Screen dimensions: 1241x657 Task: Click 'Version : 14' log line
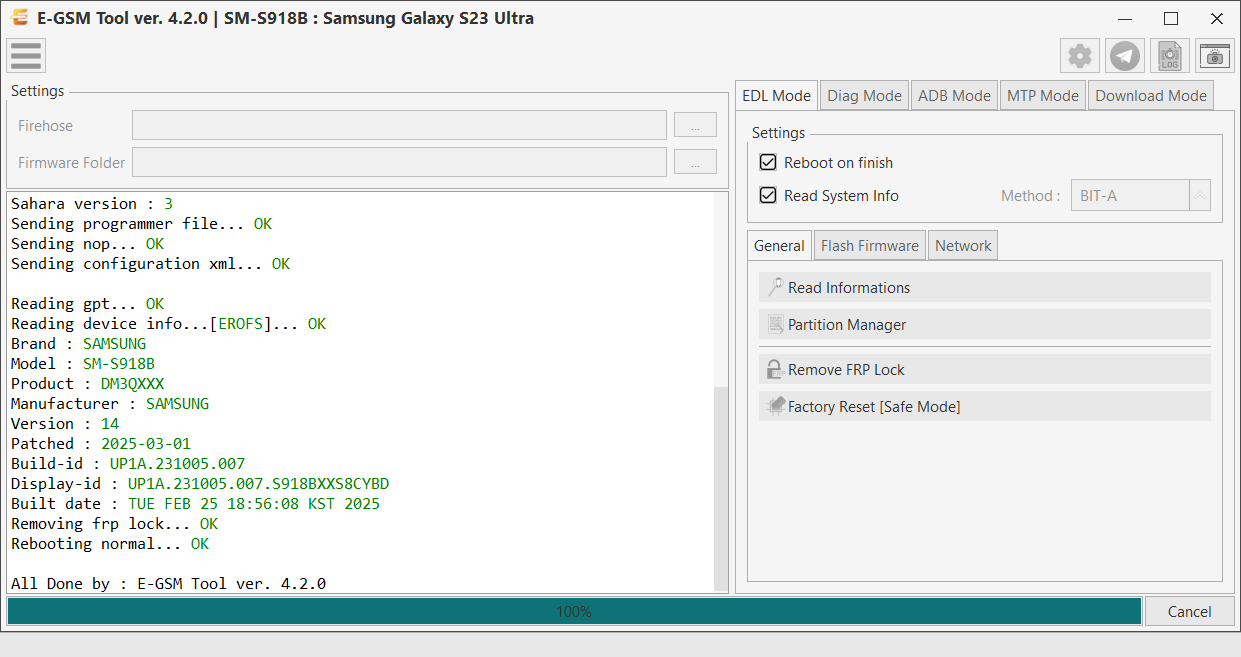click(65, 423)
